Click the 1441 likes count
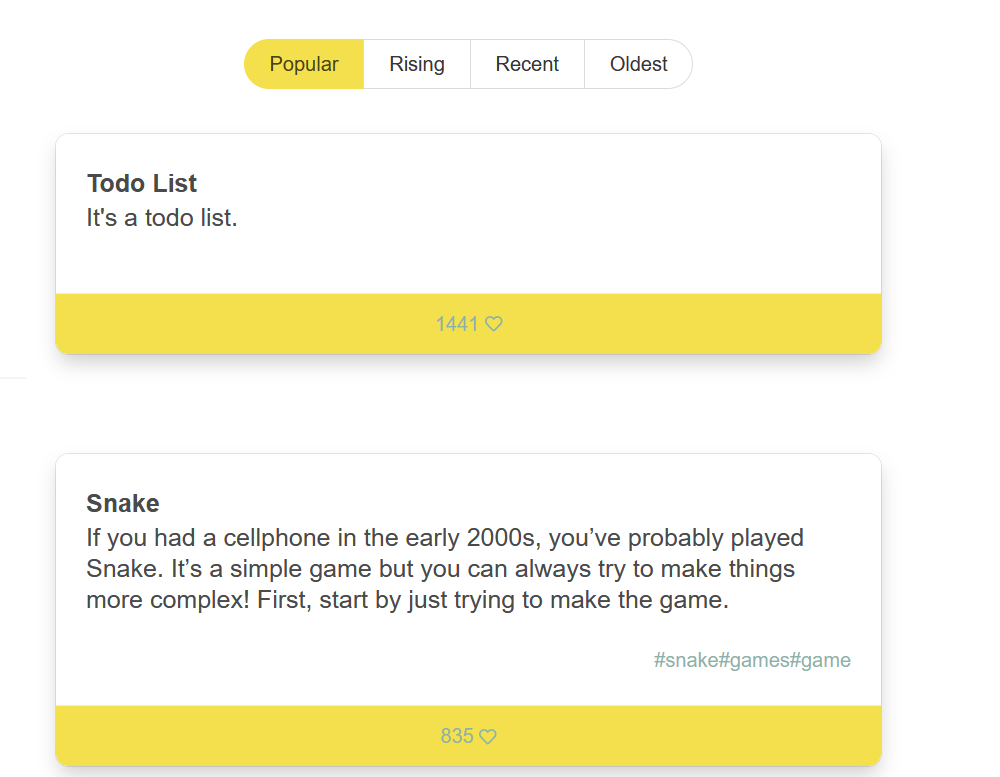 457,324
